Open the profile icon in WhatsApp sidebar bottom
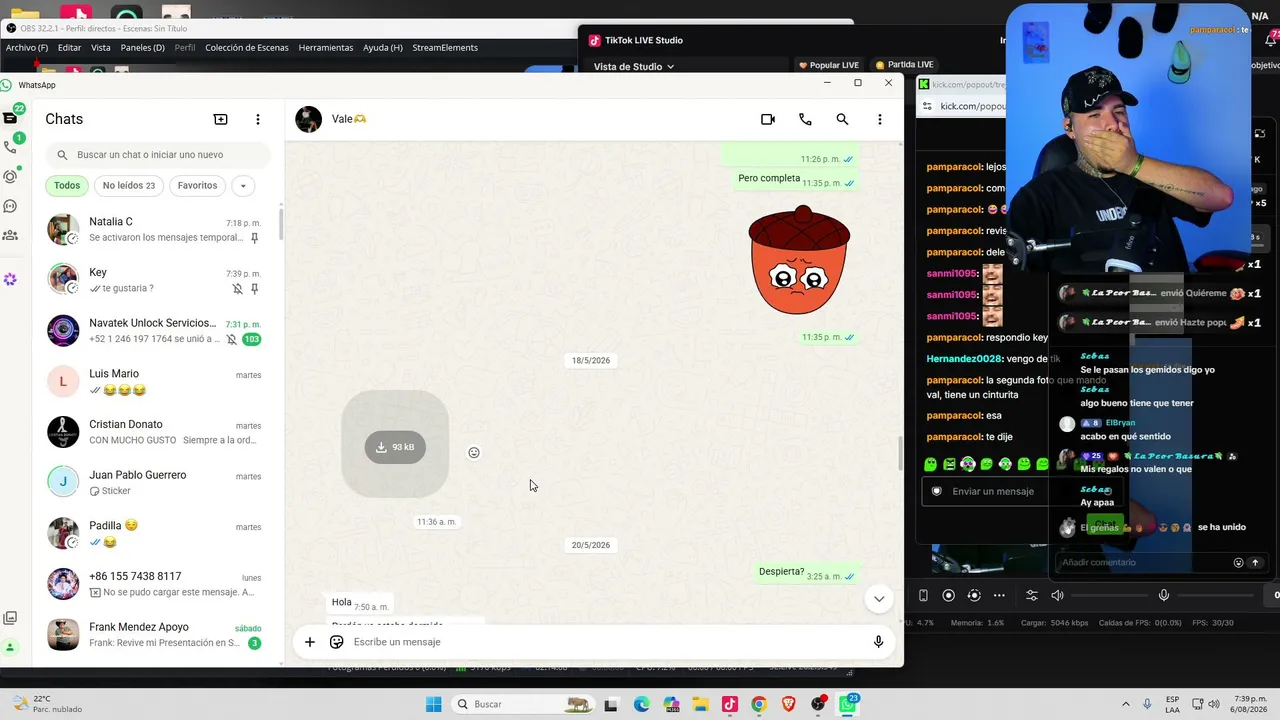Screen dimensions: 1280x720 10,647
